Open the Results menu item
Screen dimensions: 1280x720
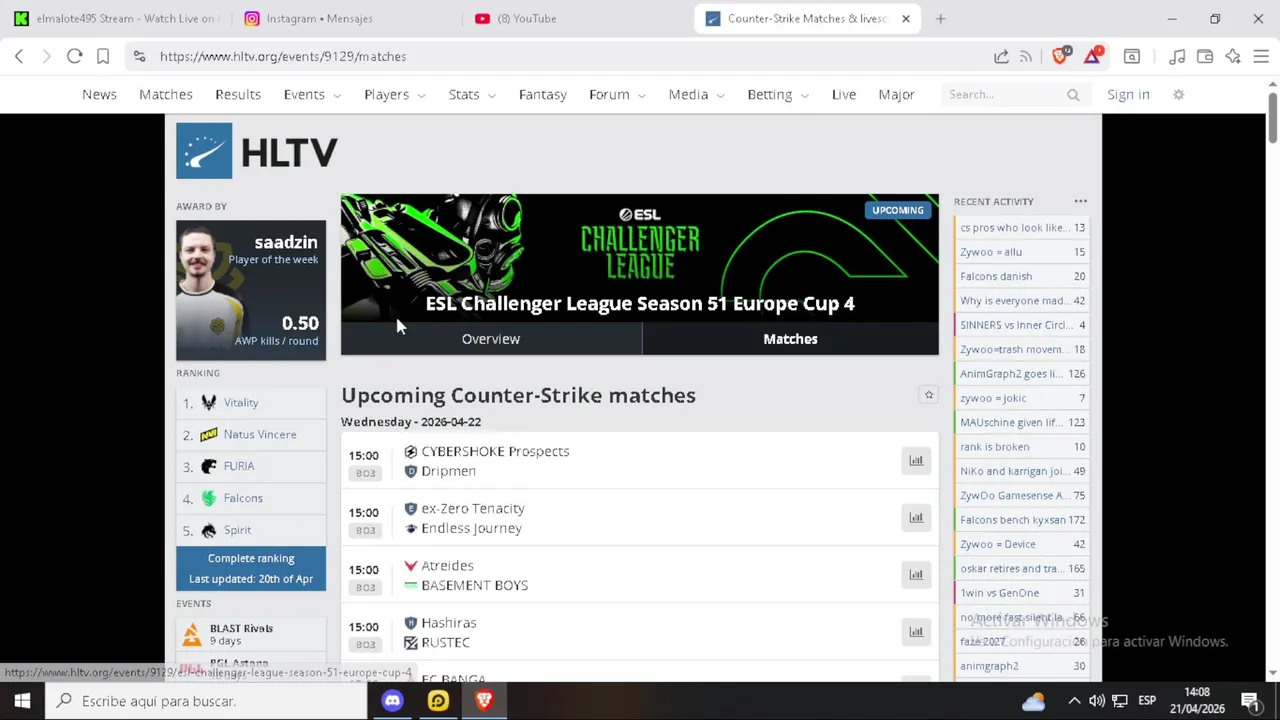coord(238,94)
